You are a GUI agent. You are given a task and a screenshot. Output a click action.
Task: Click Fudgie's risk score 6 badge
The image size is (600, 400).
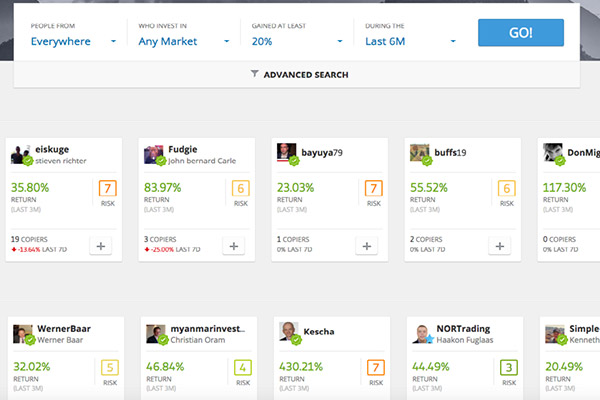(241, 188)
